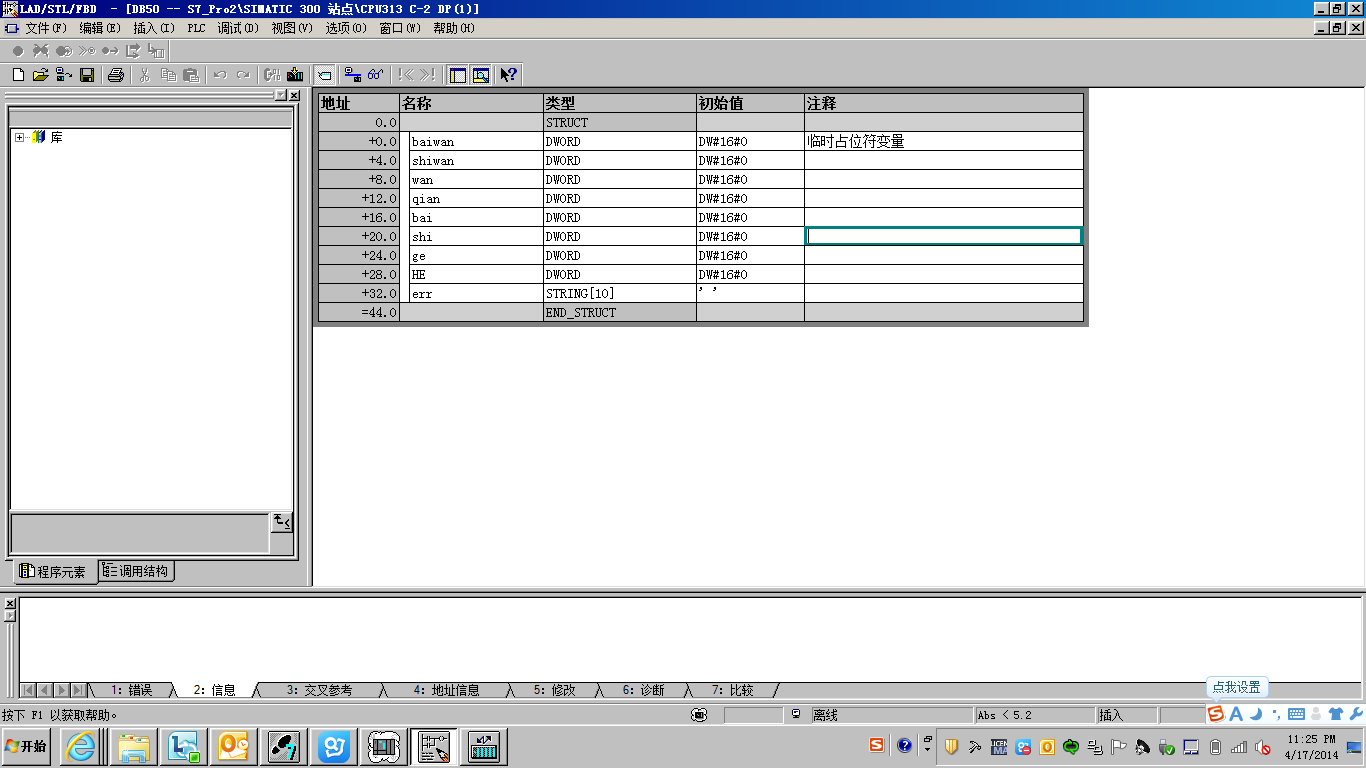
Task: Save the data block with the floppy icon
Action: [x=87, y=75]
